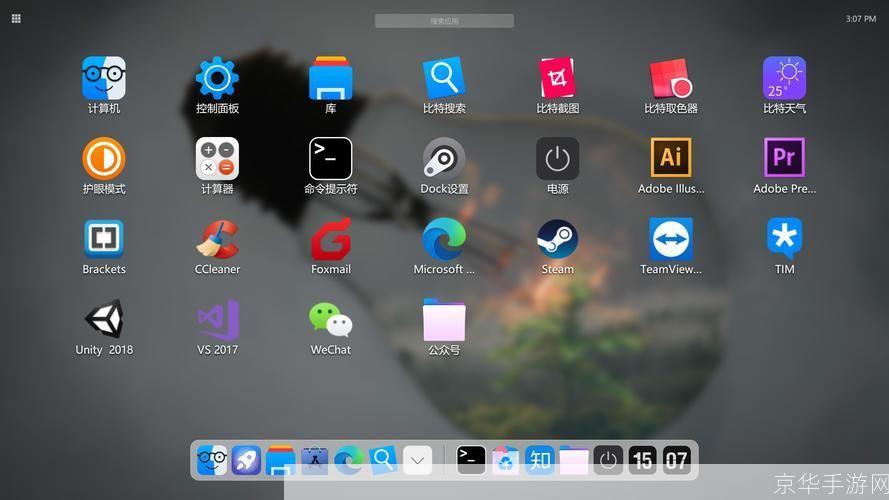Launch CCleaner
Screen dimensions: 889x500
(217, 239)
